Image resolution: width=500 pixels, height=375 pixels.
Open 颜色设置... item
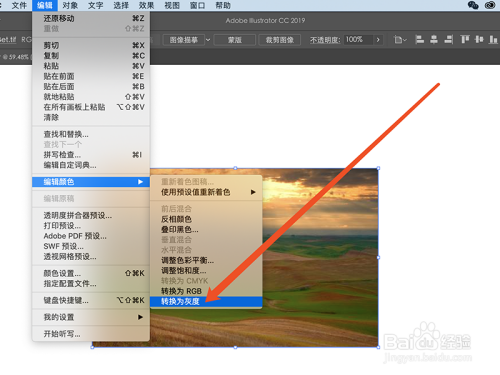(91, 274)
